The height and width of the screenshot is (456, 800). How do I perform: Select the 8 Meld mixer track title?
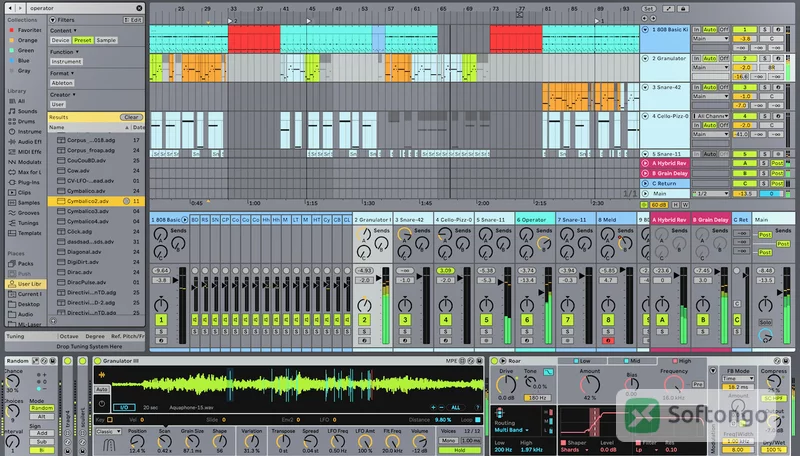[616, 220]
